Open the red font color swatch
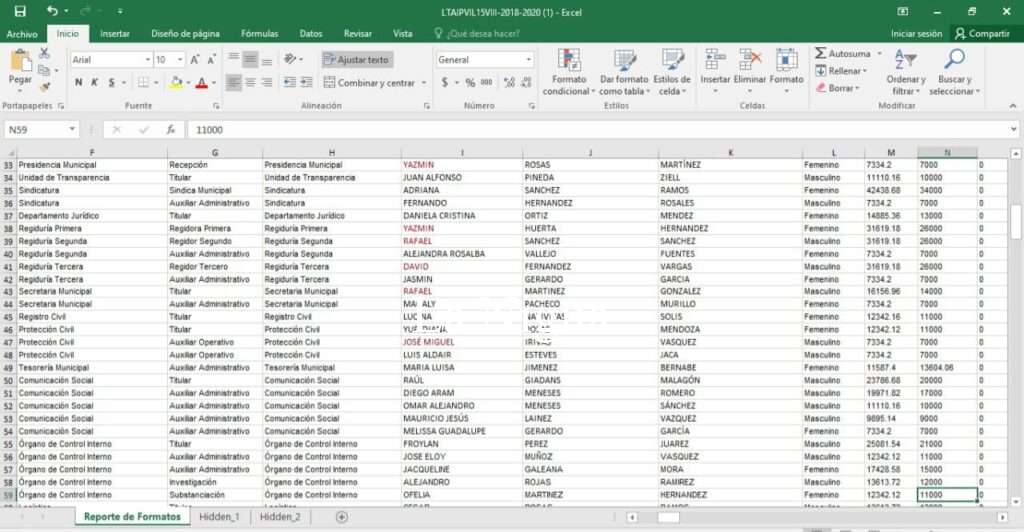 click(201, 83)
